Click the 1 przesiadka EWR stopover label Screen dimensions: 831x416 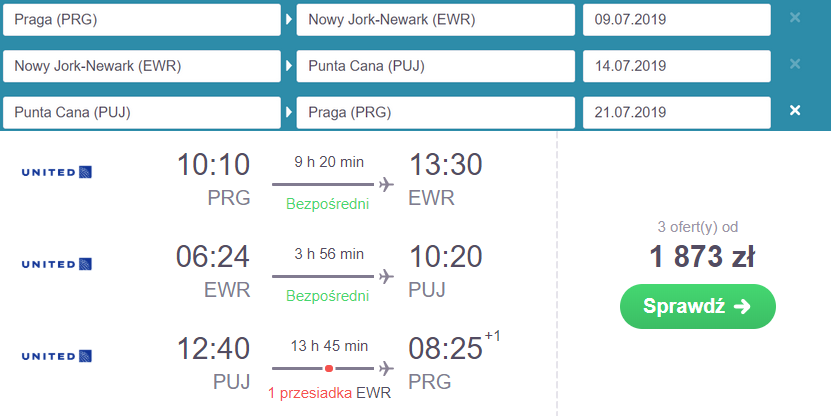tap(329, 391)
